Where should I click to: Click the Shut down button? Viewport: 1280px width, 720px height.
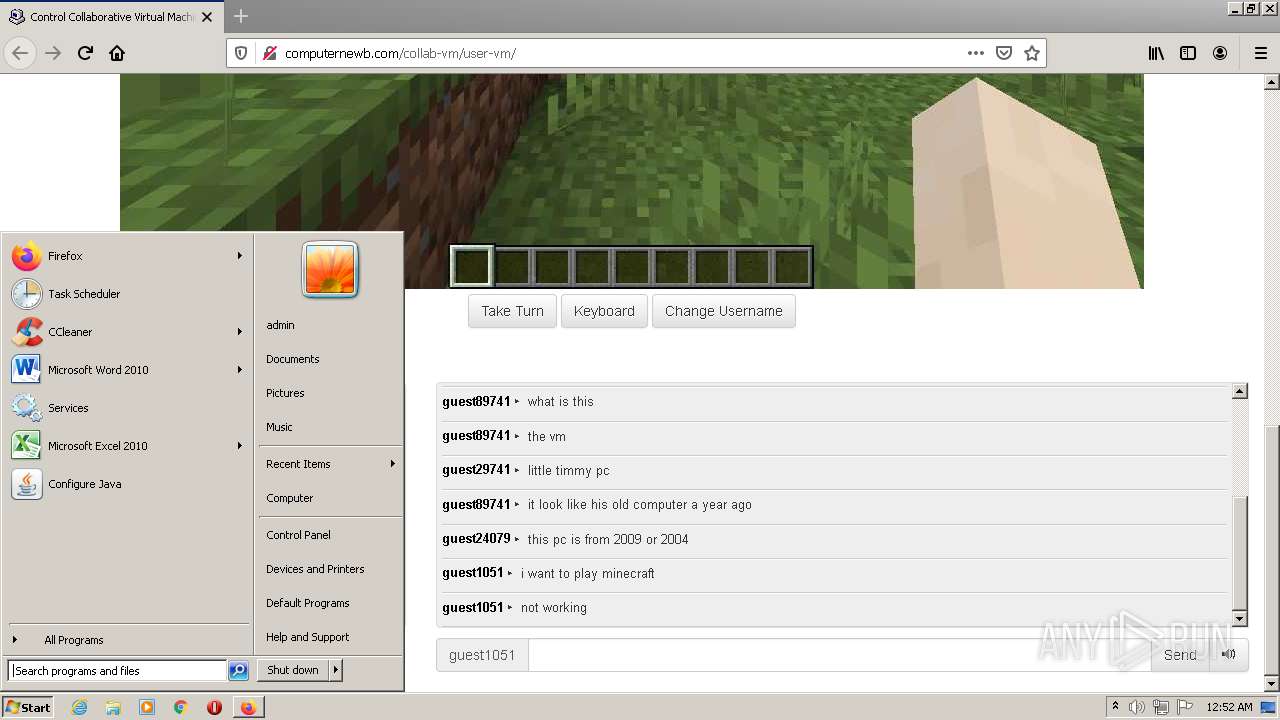293,670
